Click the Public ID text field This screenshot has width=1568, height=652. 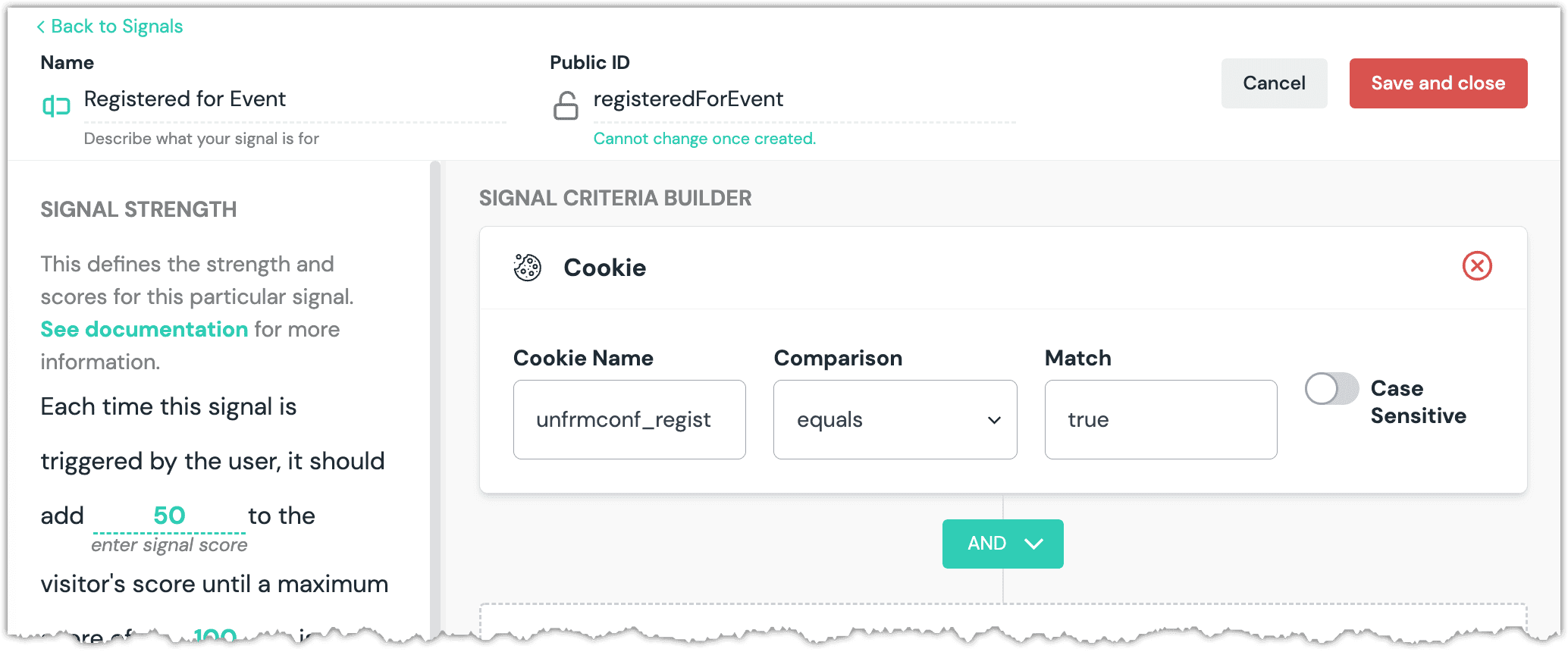point(802,99)
